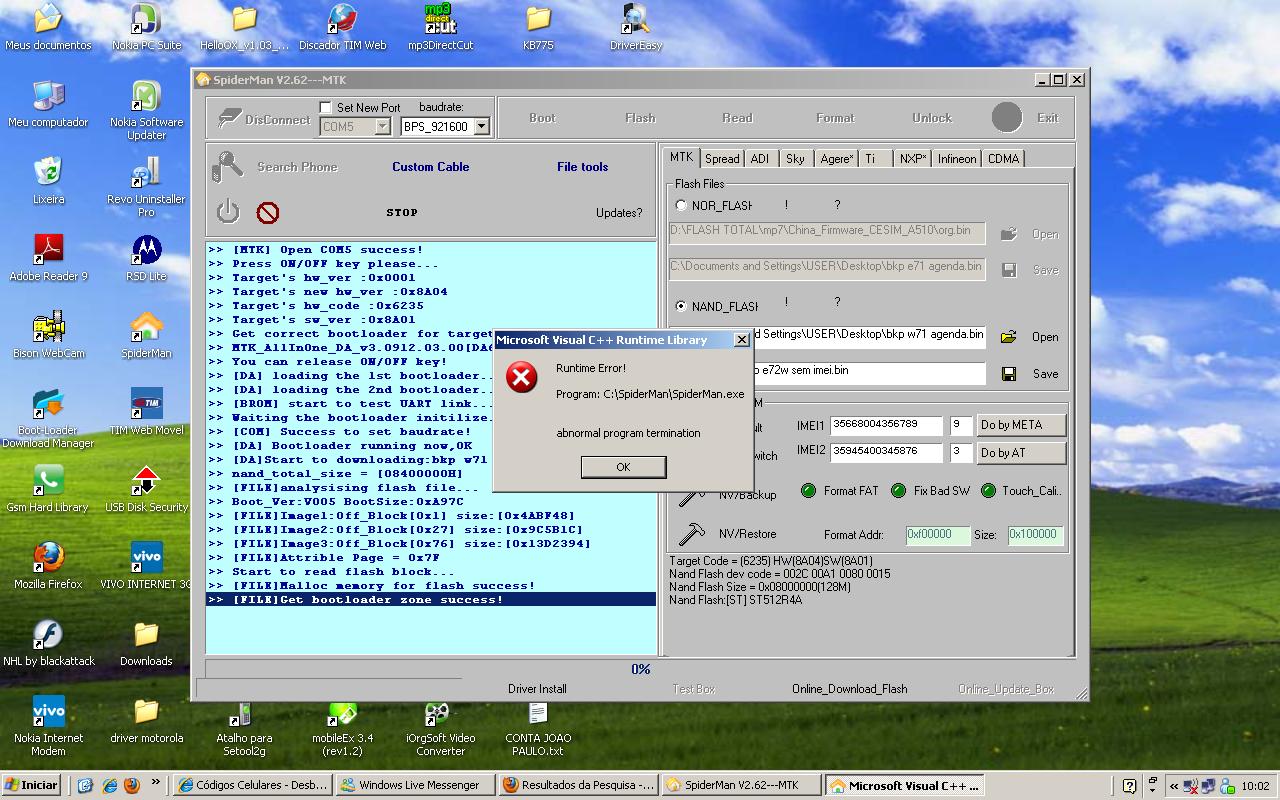The image size is (1280, 800).
Task: Click the power icon beside STOP
Action: (228, 211)
